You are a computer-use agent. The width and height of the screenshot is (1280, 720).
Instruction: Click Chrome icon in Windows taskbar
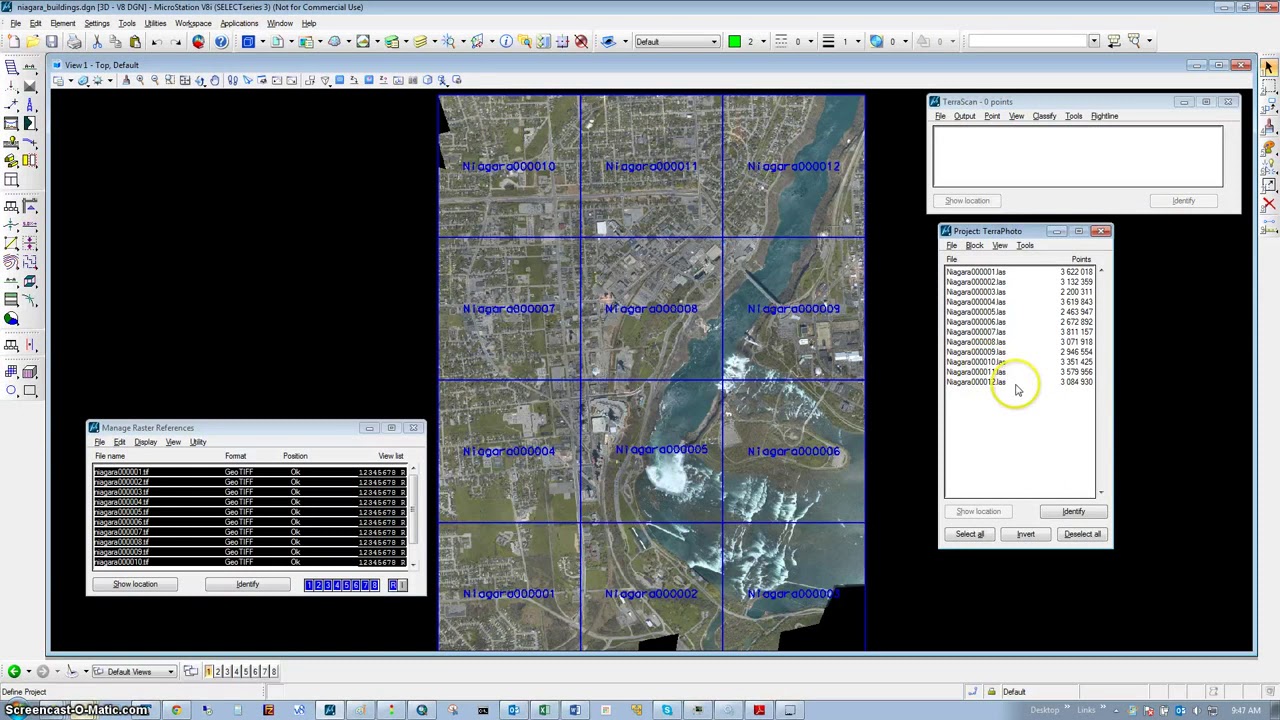(x=176, y=711)
